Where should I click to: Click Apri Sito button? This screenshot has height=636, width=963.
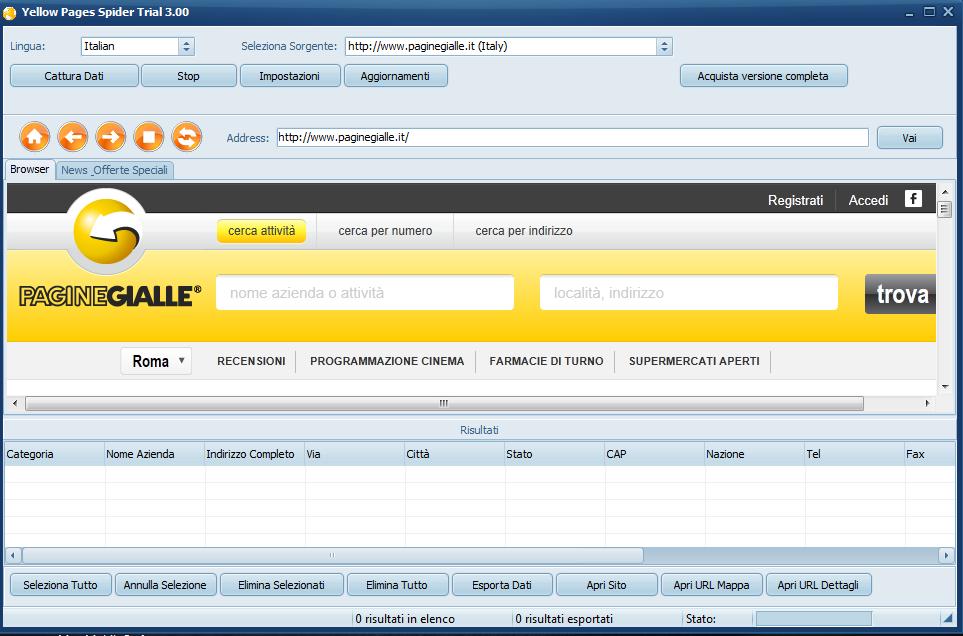coord(606,585)
